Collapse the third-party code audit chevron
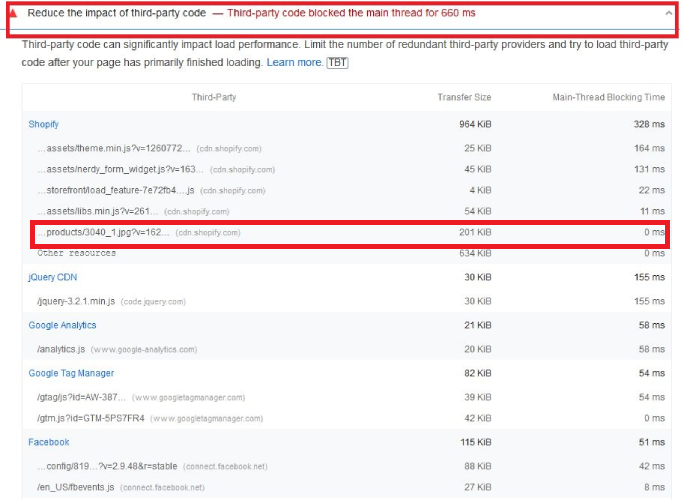This screenshot has height=500, width=684. 668,15
